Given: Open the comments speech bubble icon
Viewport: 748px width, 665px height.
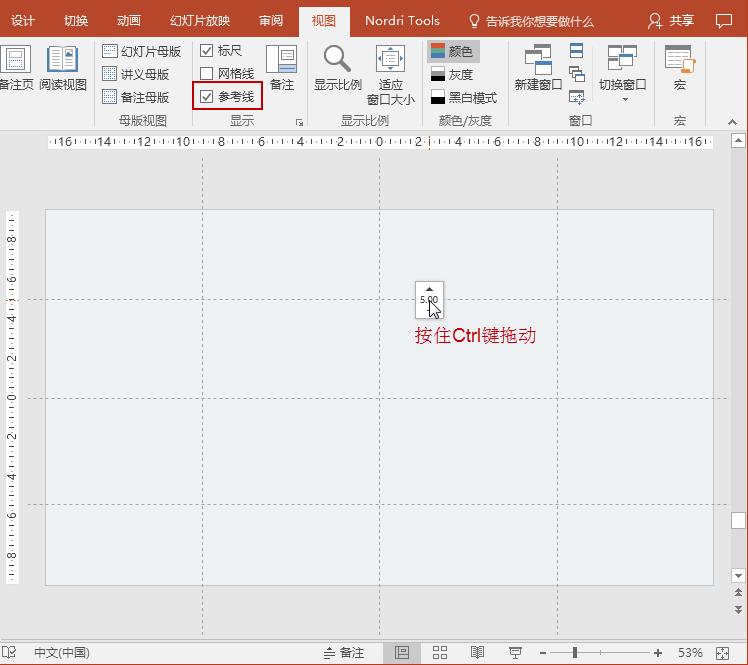Looking at the screenshot, I should point(724,20).
